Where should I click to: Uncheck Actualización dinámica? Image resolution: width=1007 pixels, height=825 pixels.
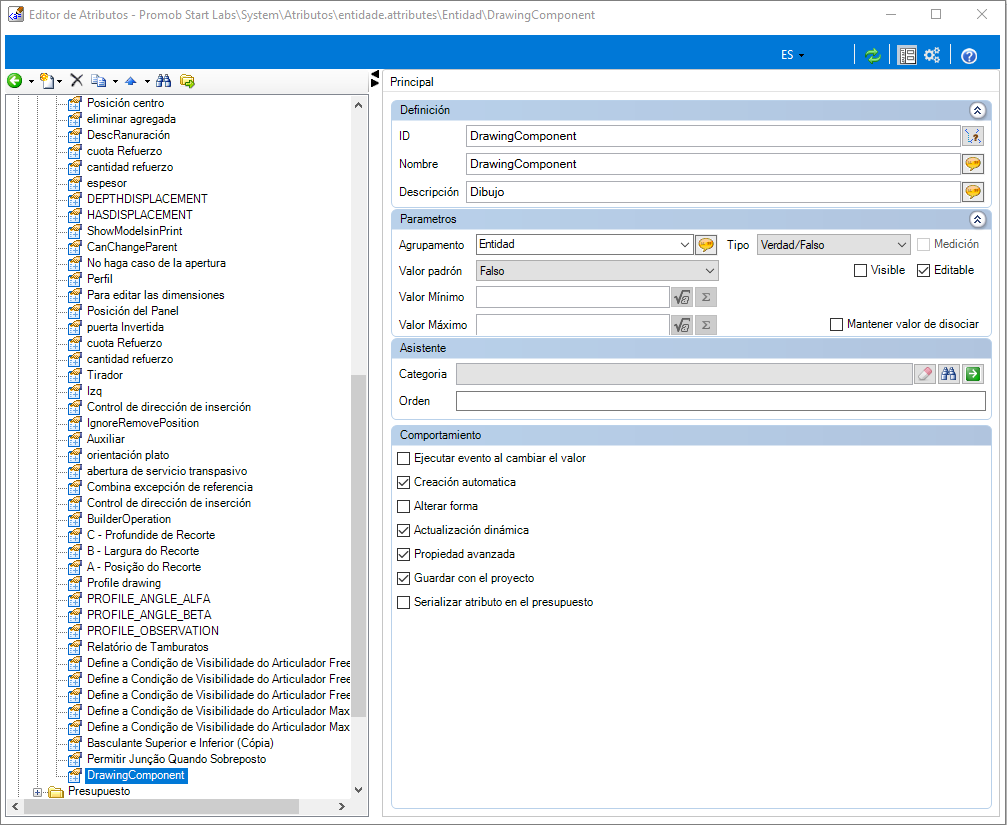[403, 530]
